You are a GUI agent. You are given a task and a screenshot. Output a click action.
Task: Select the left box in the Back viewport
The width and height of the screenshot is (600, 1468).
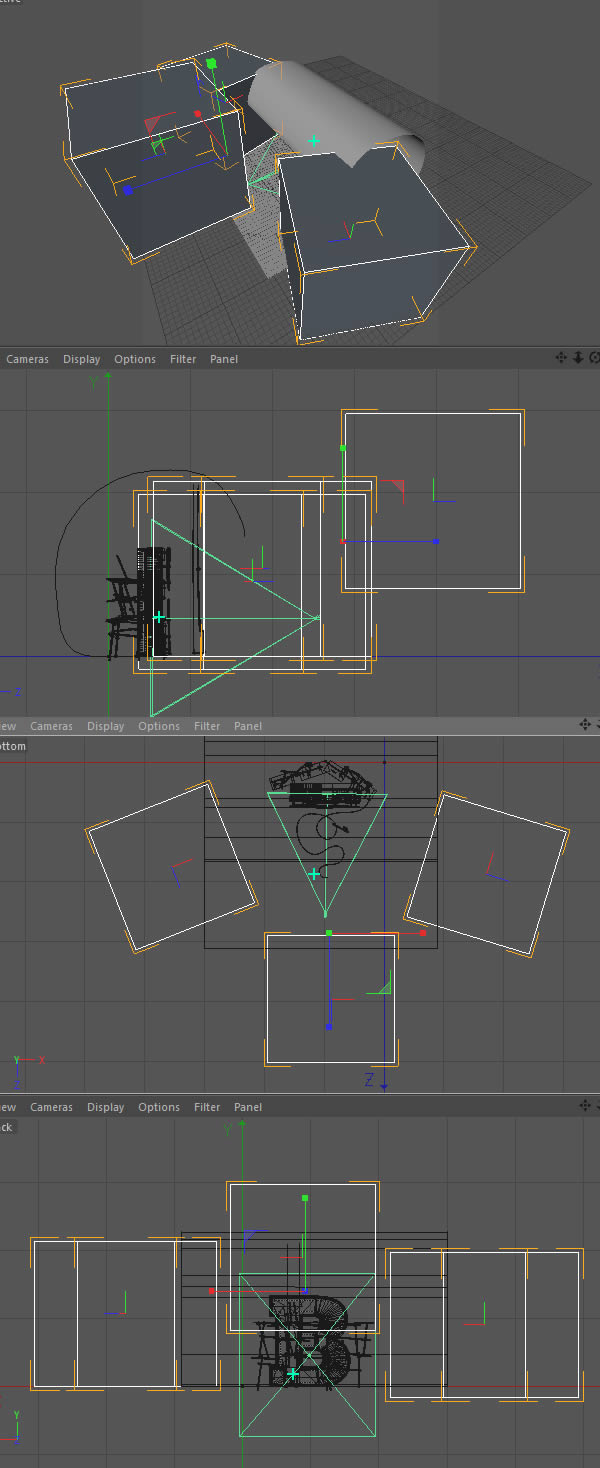(125, 1314)
